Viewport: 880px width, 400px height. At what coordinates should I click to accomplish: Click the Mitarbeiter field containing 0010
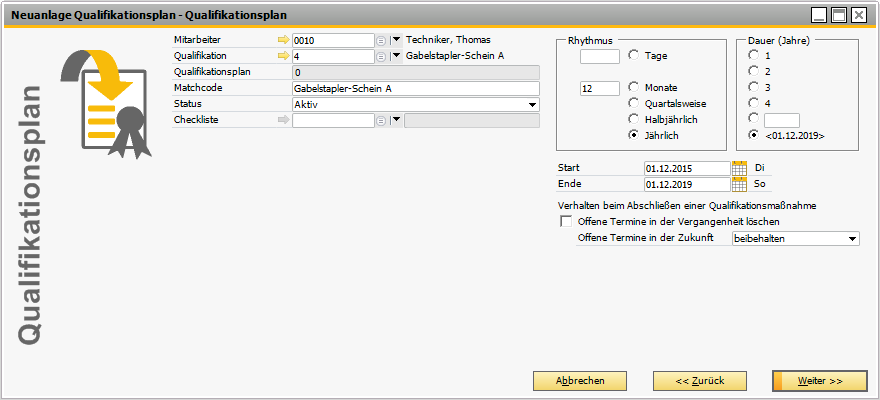pyautogui.click(x=333, y=40)
